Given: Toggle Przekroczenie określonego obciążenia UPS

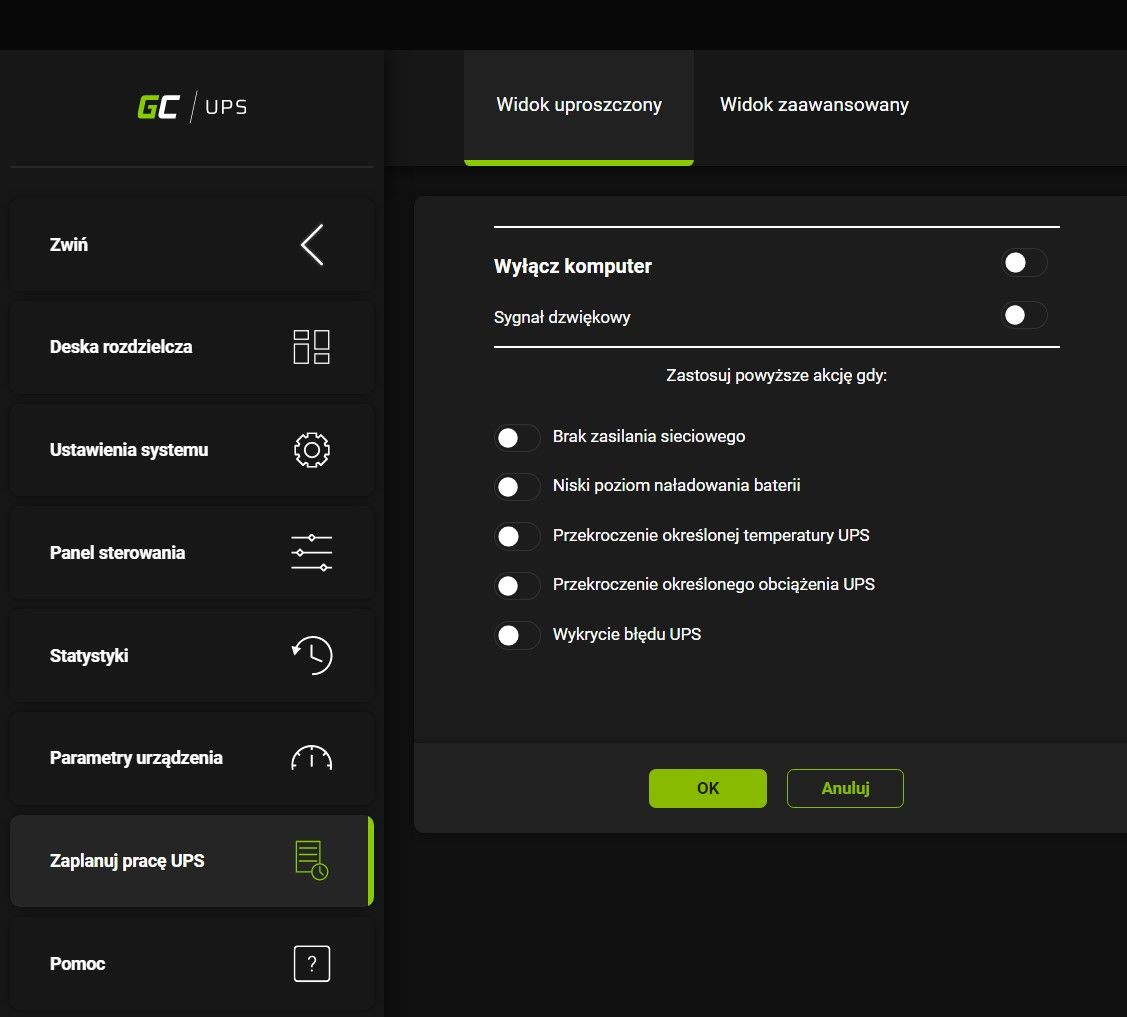Looking at the screenshot, I should coord(517,586).
